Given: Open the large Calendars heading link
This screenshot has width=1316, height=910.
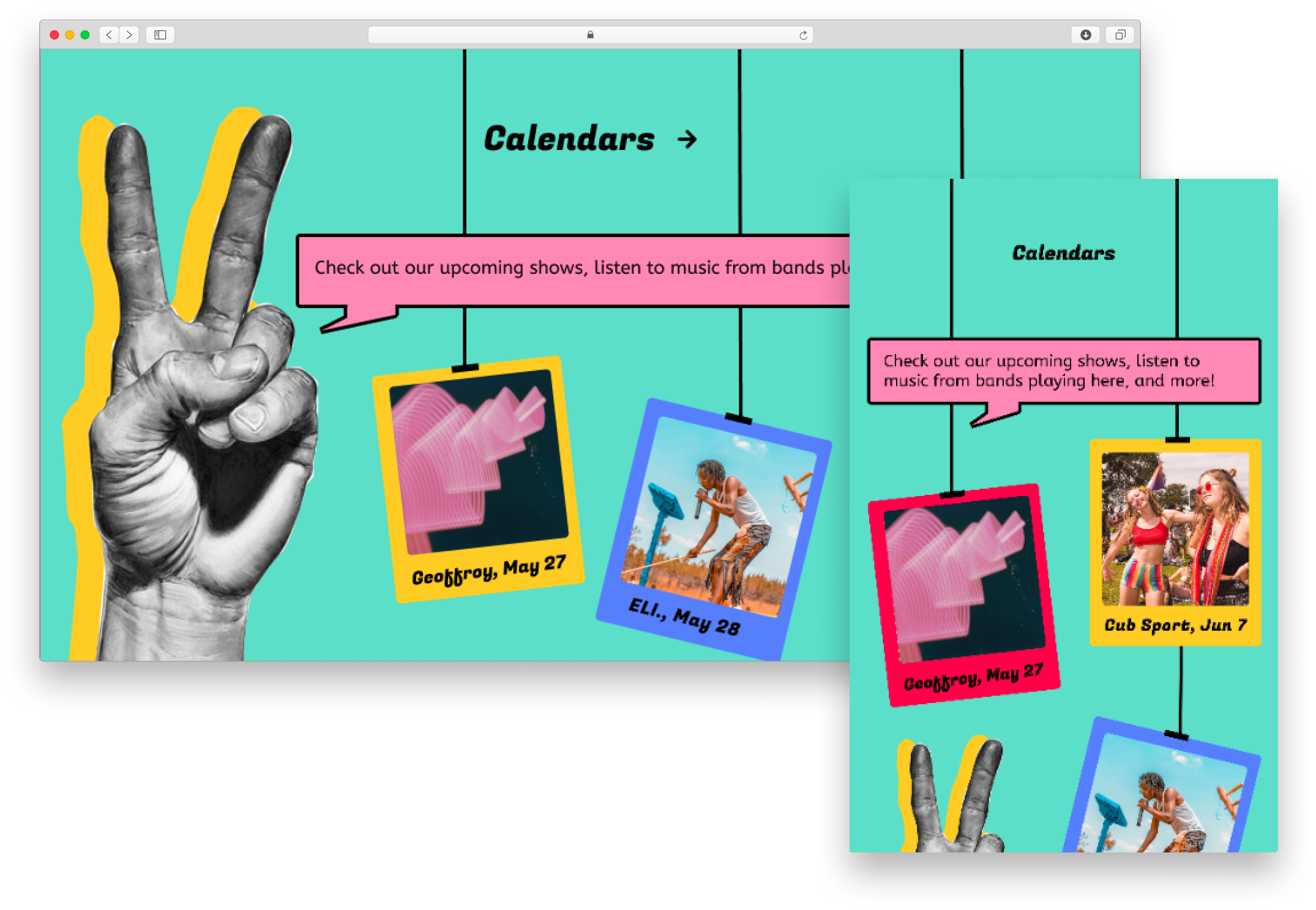Looking at the screenshot, I should coord(569,138).
